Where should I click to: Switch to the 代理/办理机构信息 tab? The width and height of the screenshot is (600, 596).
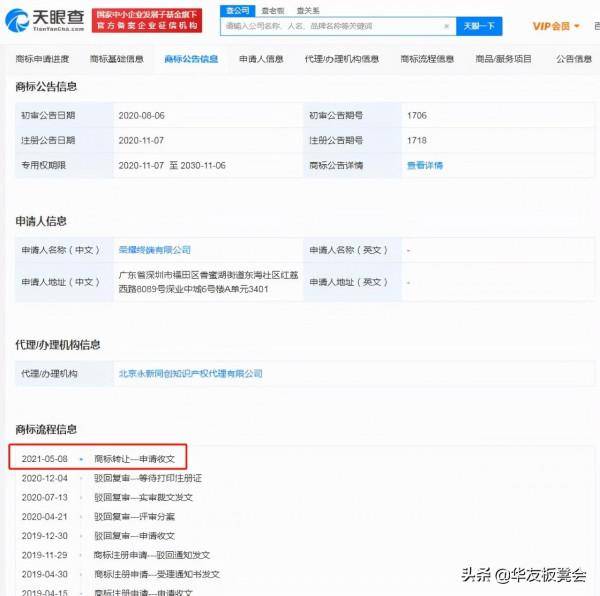(x=342, y=59)
